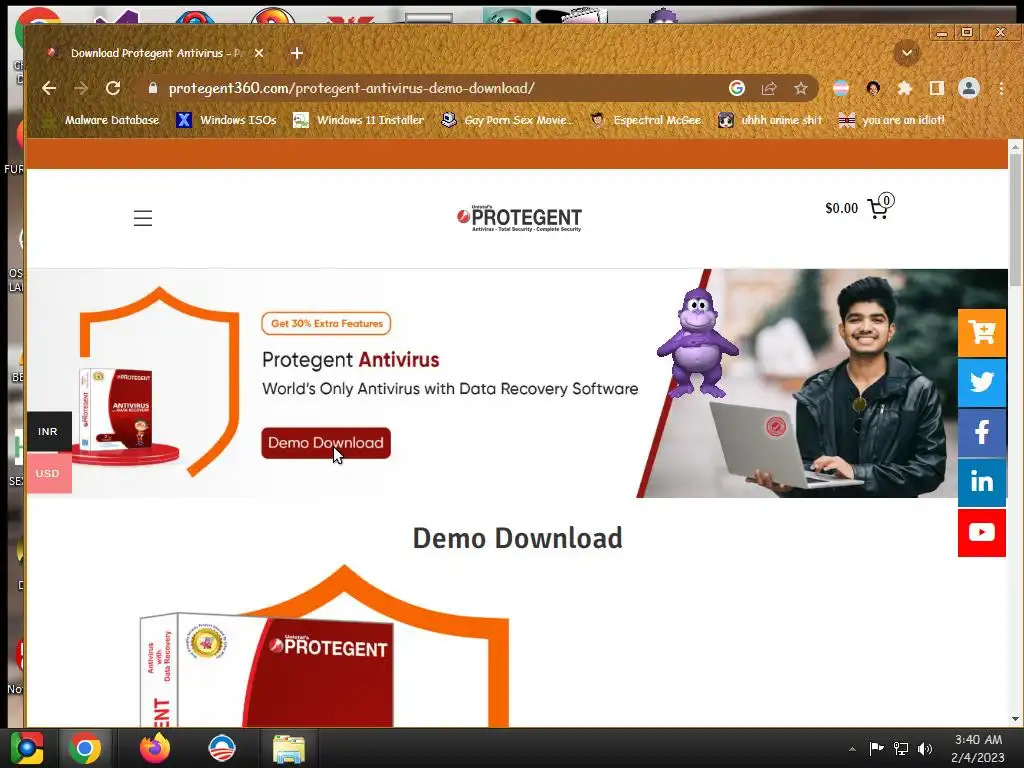Open the Espectral McGee bookmark
Screen dimensions: 1024x768
click(646, 120)
